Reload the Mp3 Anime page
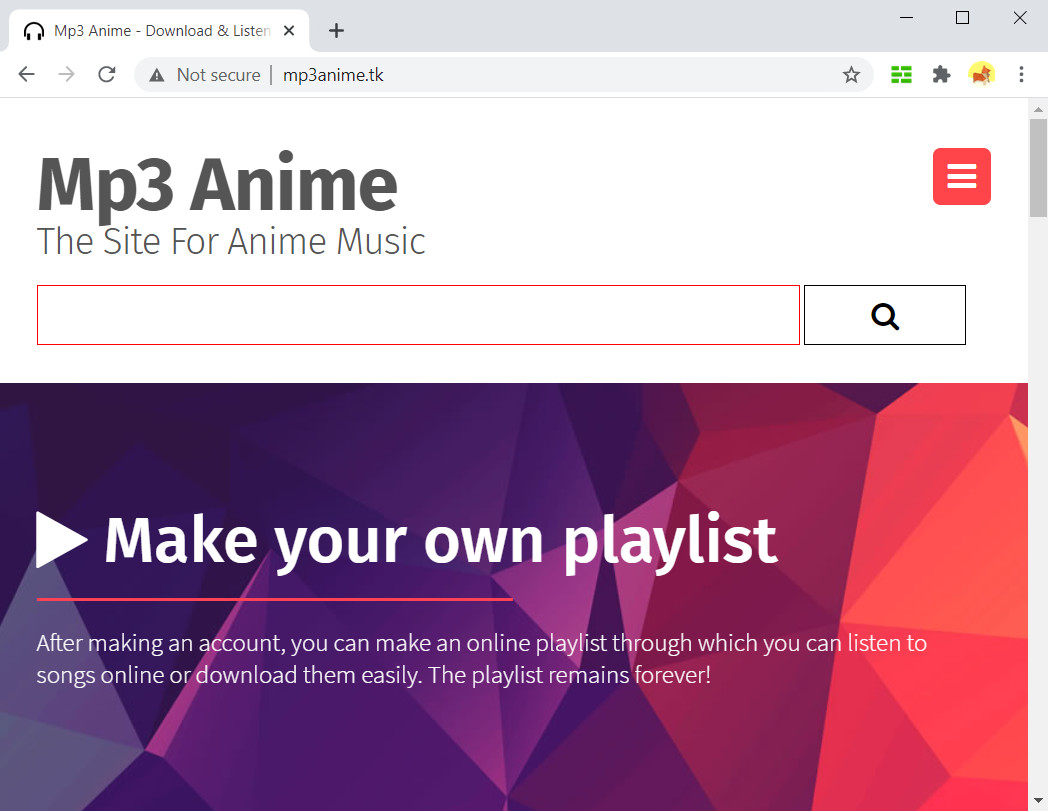This screenshot has width=1048, height=811. coord(106,74)
